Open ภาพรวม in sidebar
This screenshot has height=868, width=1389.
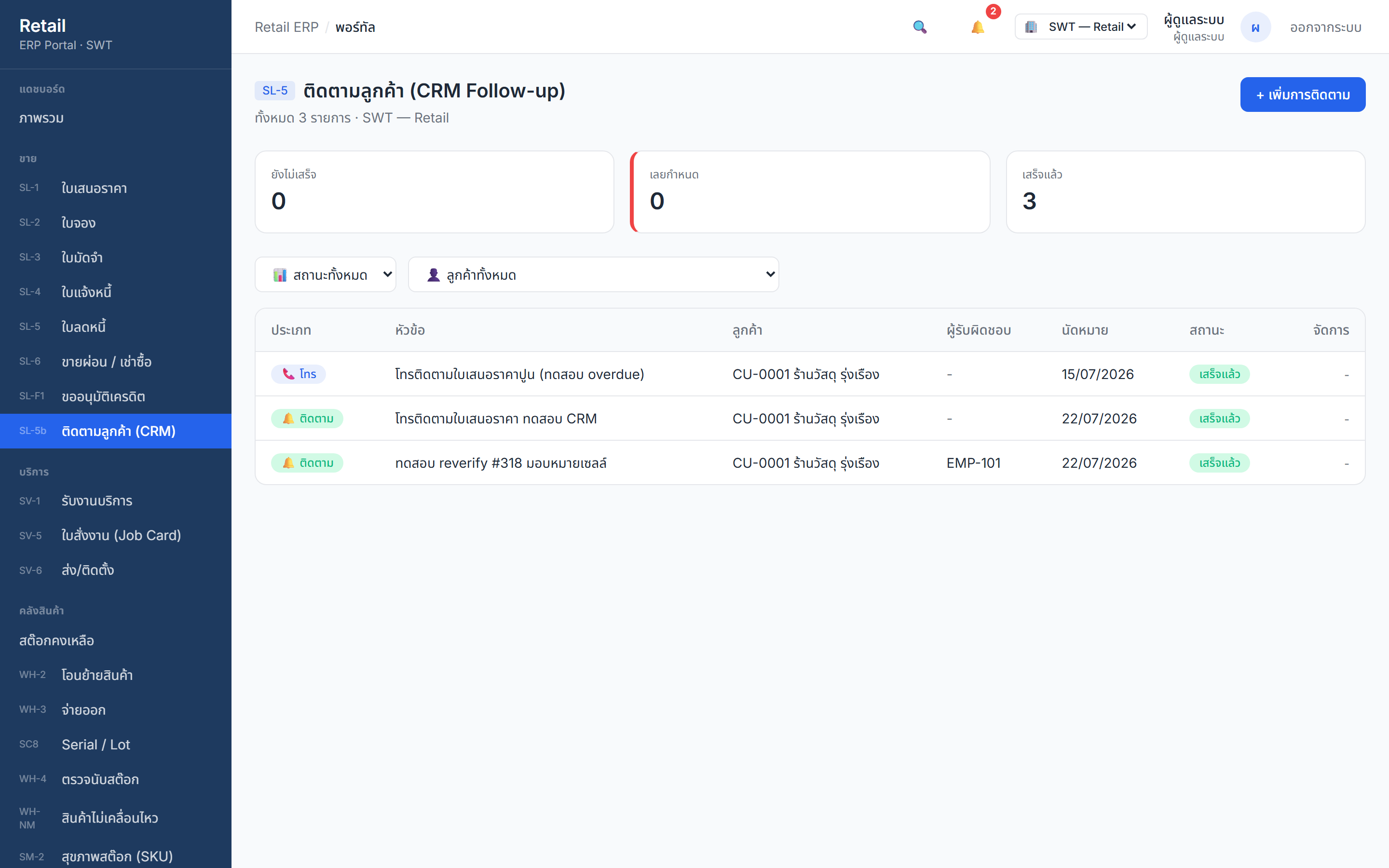click(115, 118)
